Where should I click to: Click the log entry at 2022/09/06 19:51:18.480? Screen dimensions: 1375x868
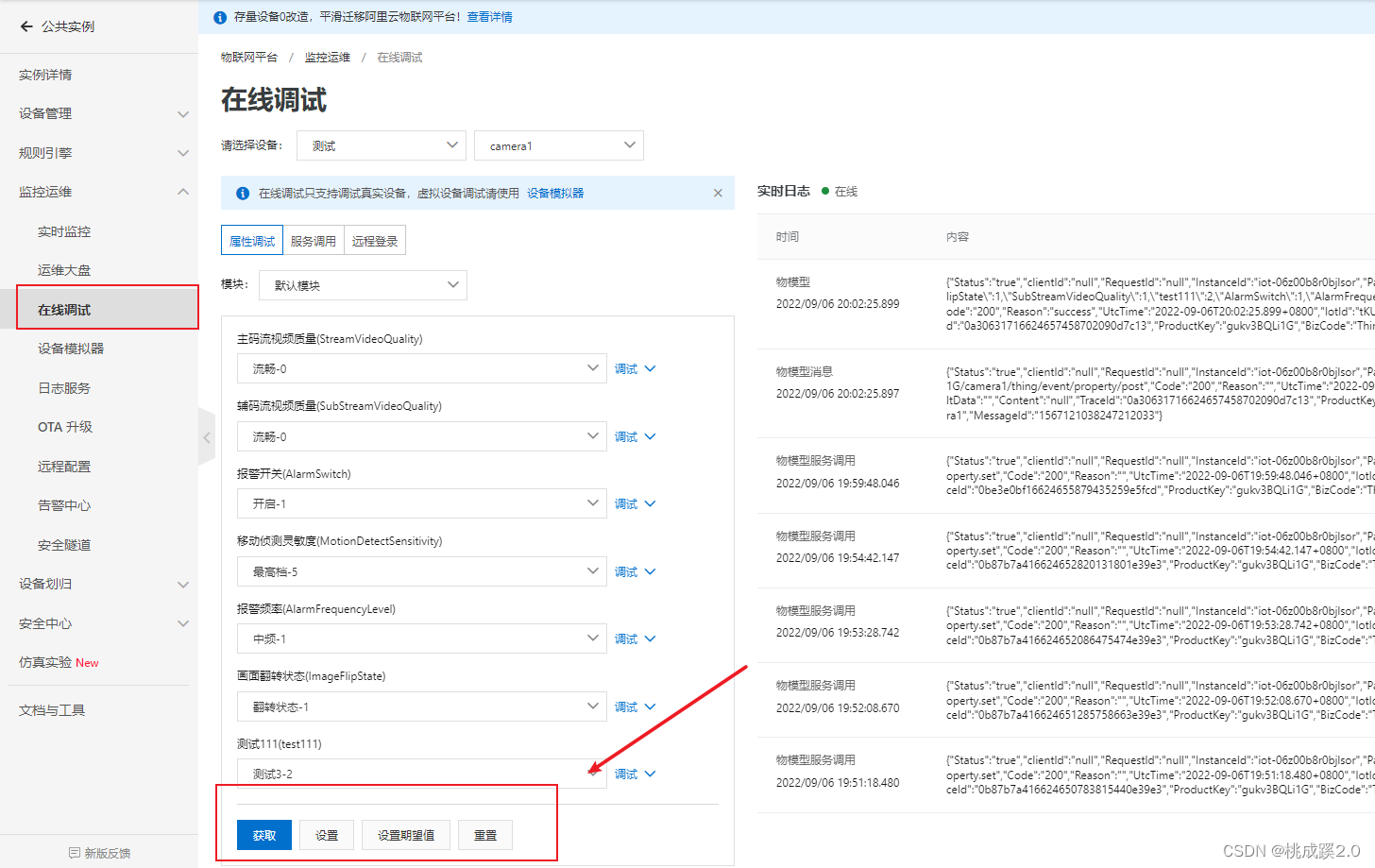[x=1065, y=775]
